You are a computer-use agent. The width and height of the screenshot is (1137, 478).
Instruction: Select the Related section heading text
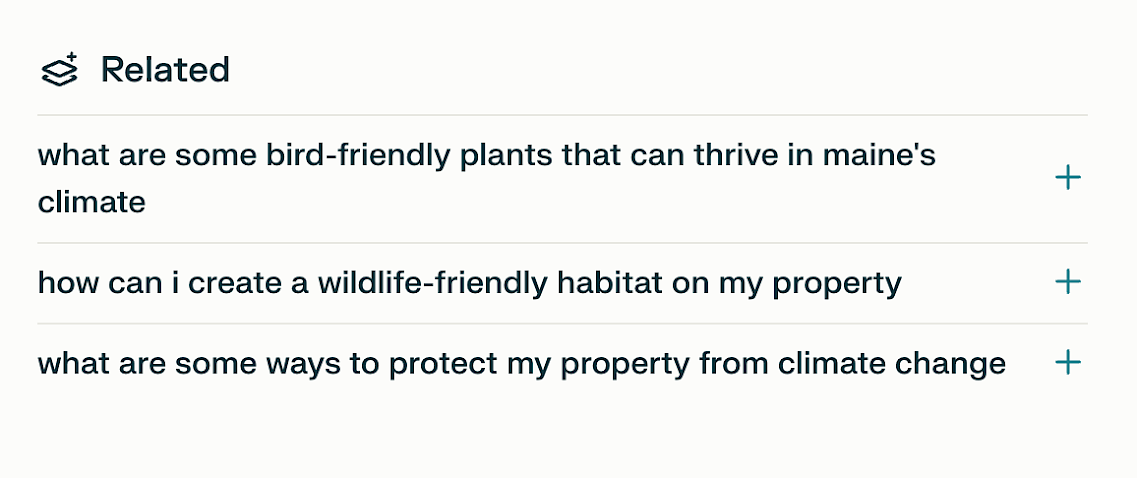point(166,70)
